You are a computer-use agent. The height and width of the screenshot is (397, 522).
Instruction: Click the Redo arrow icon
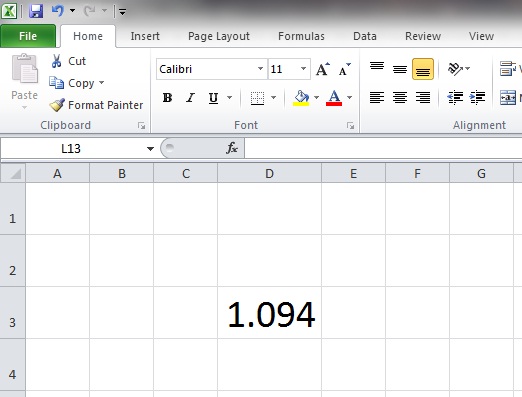tap(90, 11)
